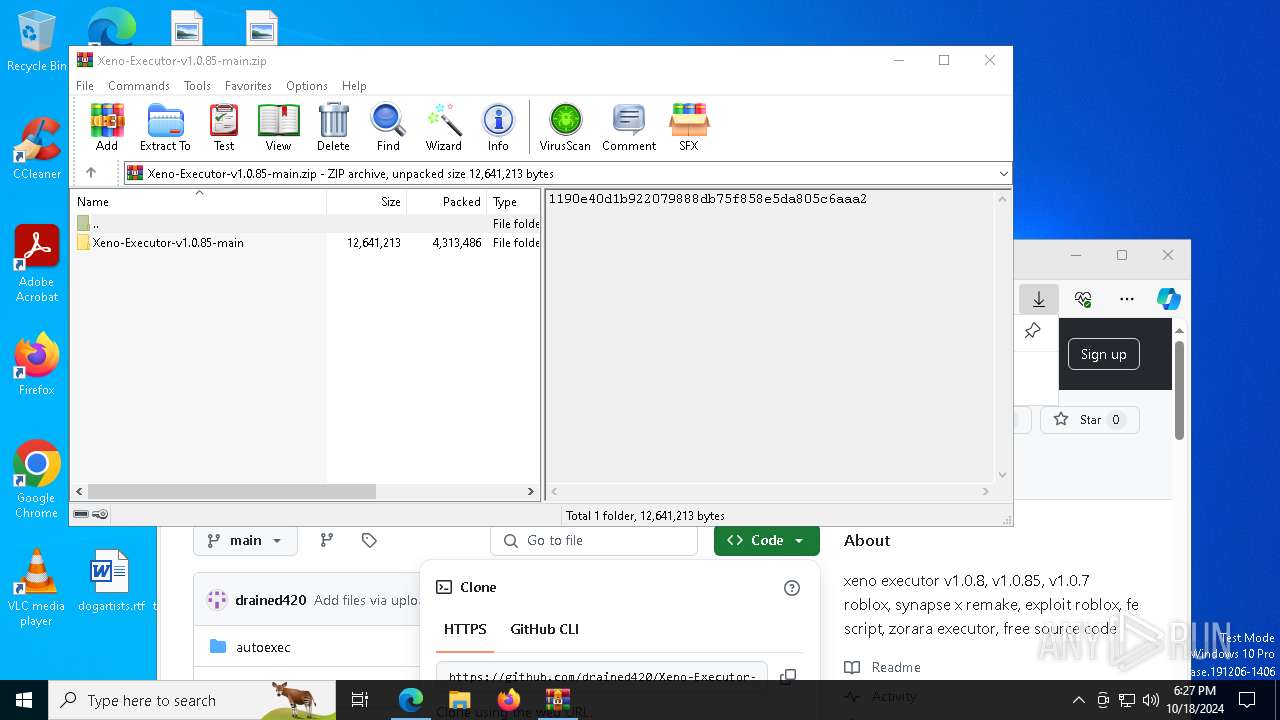This screenshot has width=1280, height=720.
Task: Switch to the HTTPS clone tab
Action: coord(465,629)
